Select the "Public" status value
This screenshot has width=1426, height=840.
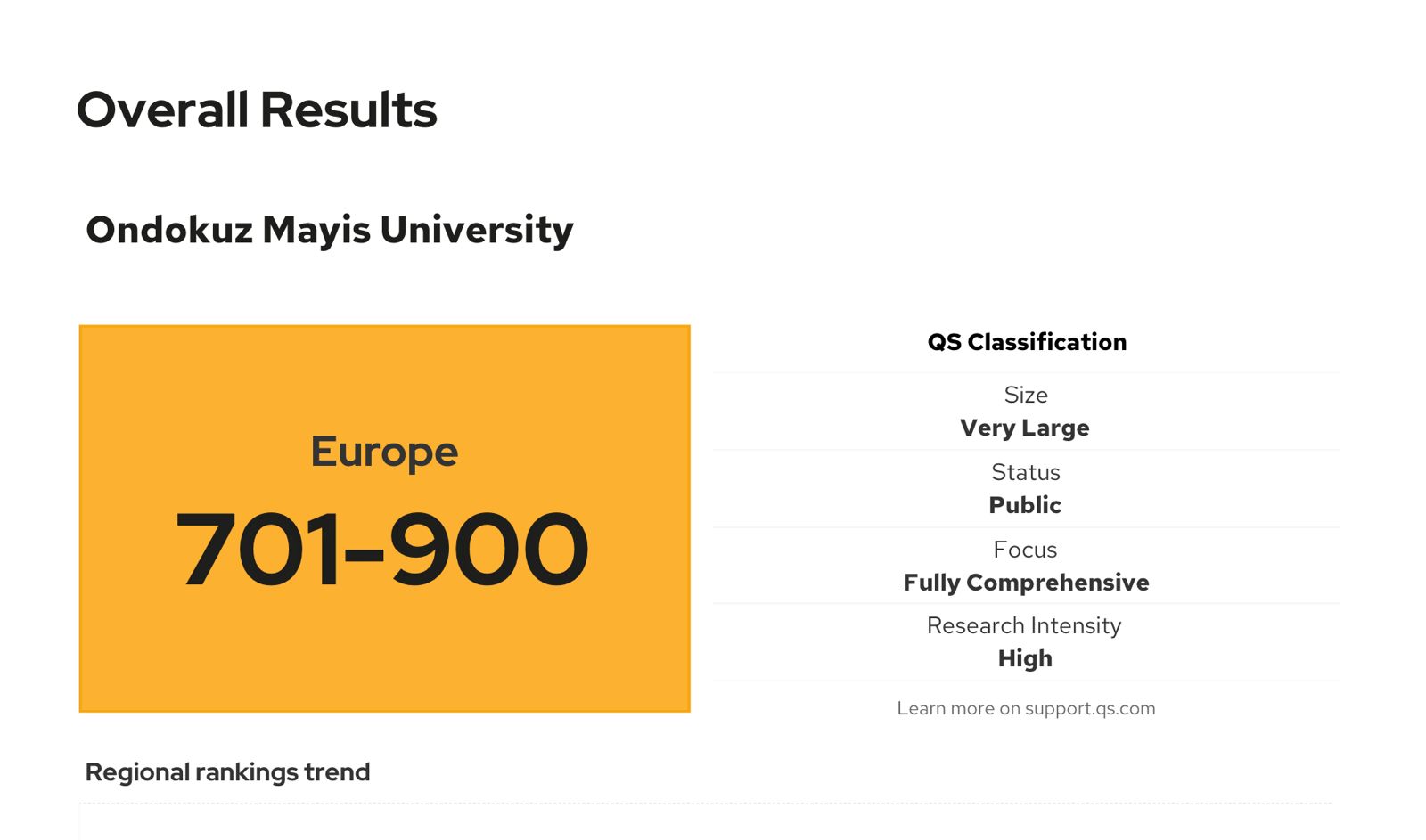[x=1025, y=505]
